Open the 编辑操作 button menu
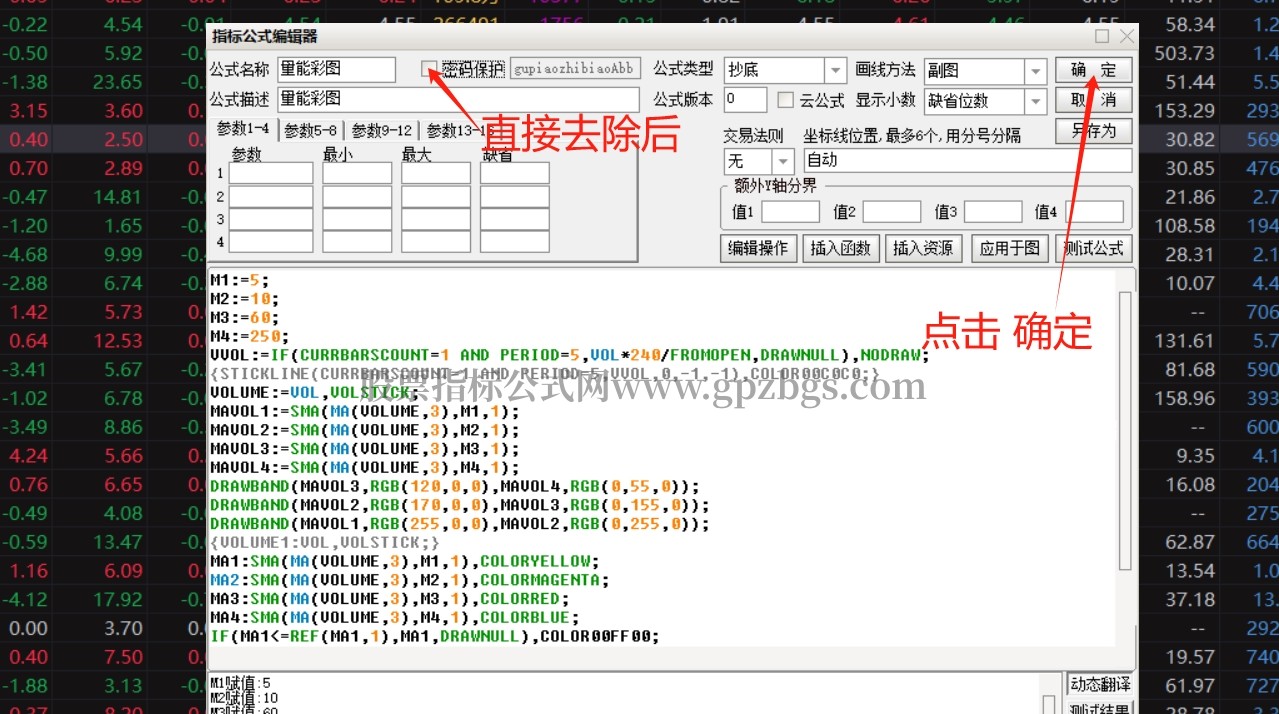Viewport: 1279px width, 714px height. (758, 248)
